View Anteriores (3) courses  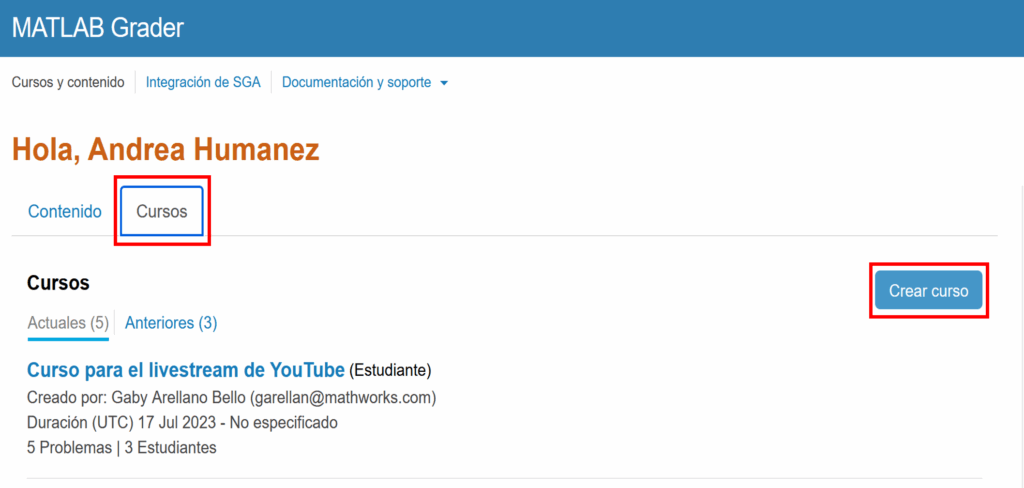(171, 323)
